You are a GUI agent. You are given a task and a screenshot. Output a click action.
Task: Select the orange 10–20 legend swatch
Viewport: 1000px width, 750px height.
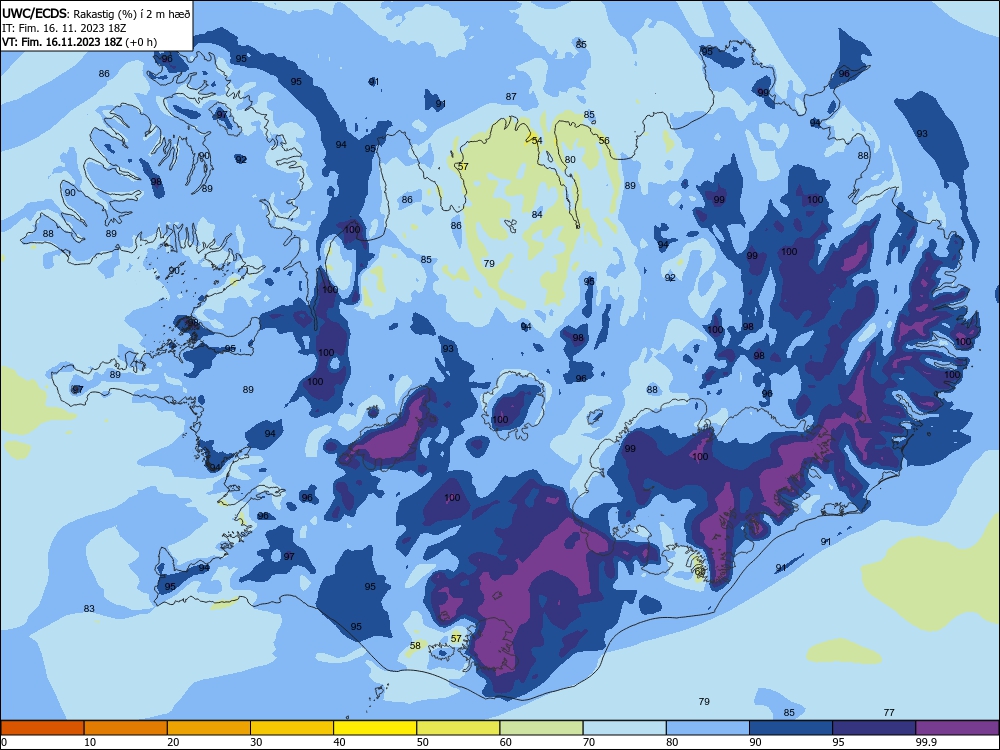click(x=126, y=728)
